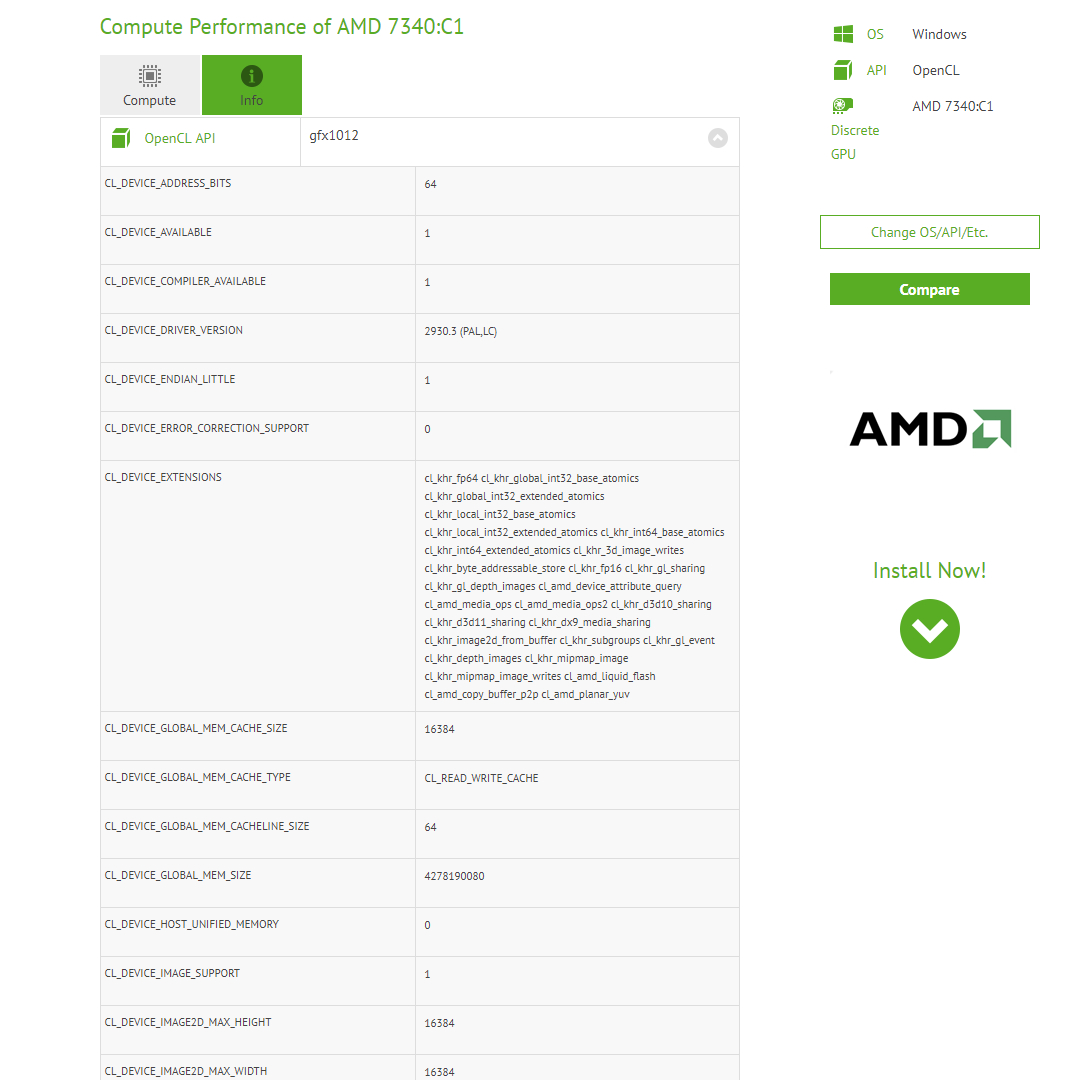Click the Windows OS logo icon
Image resolution: width=1090 pixels, height=1080 pixels.
coord(843,34)
